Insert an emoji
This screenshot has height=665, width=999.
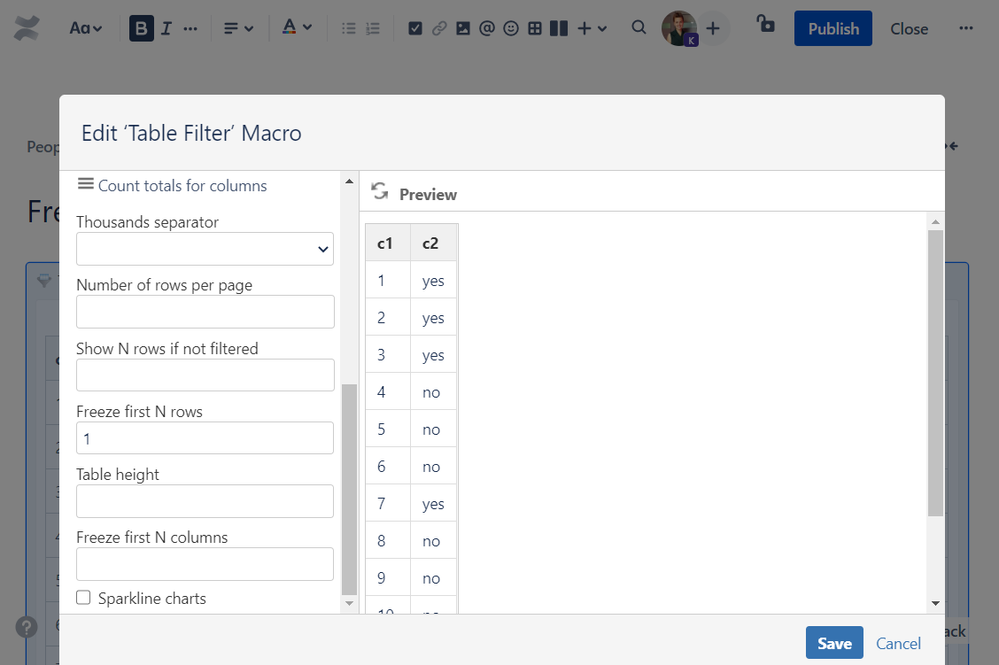tap(511, 29)
